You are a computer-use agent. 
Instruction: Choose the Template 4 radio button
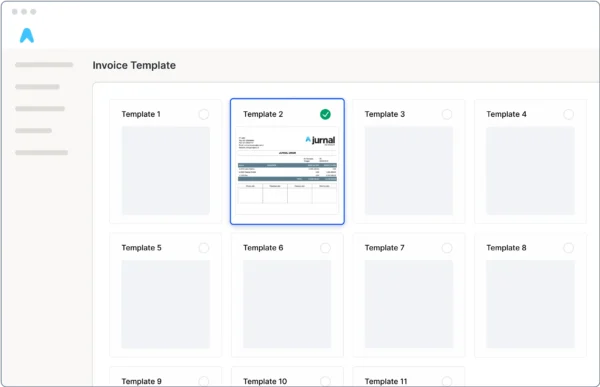pos(569,114)
